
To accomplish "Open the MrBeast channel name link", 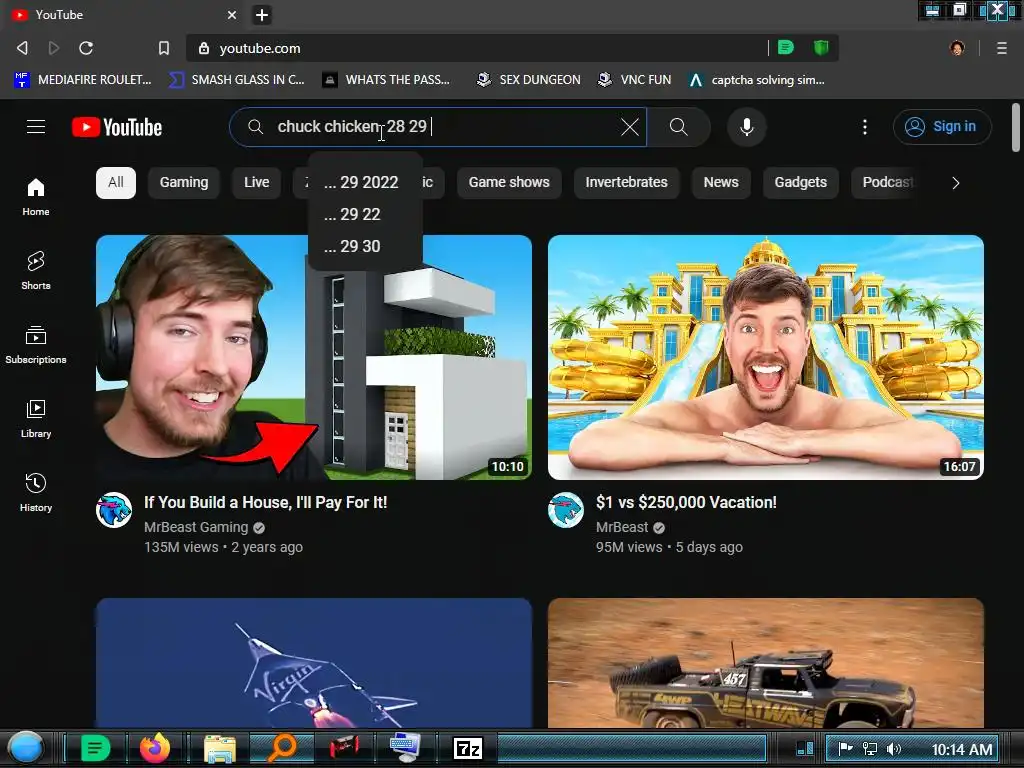I will [622, 527].
